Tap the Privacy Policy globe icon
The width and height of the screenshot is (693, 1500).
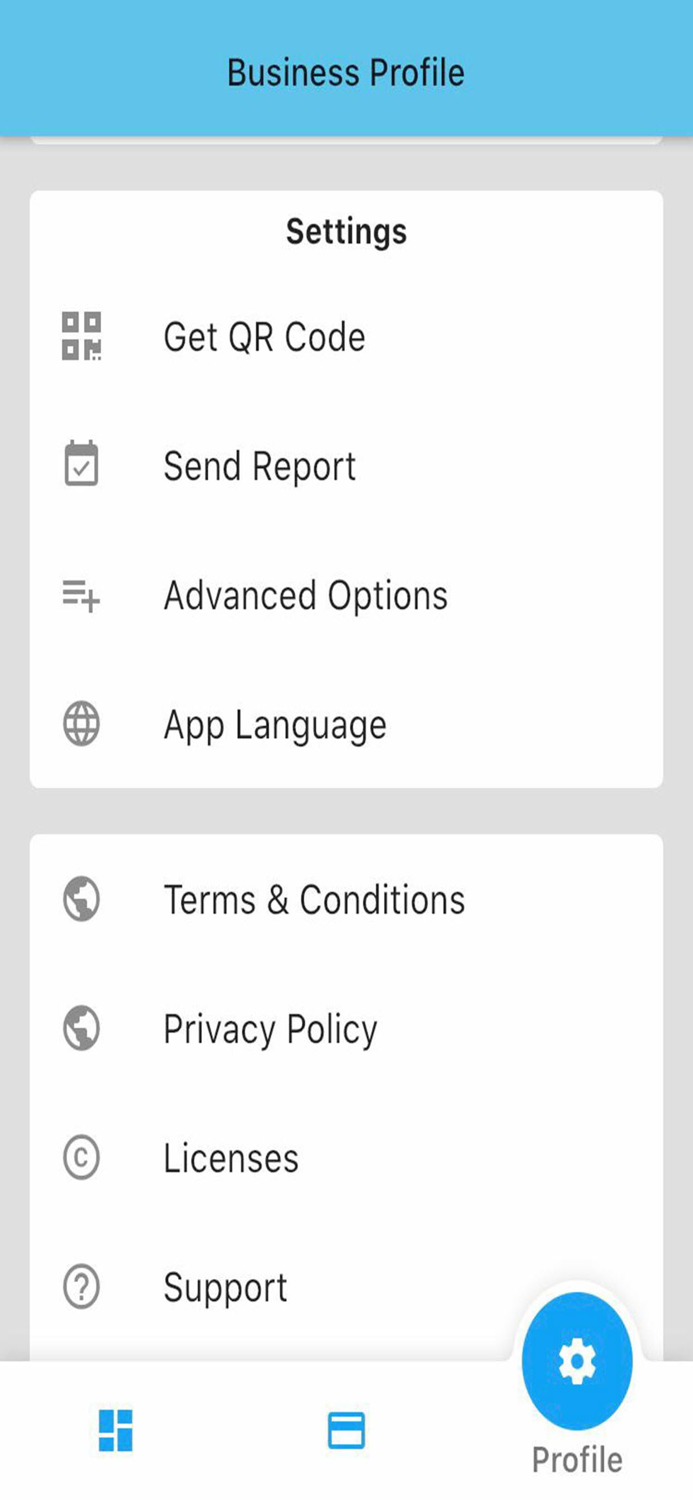(x=81, y=1028)
